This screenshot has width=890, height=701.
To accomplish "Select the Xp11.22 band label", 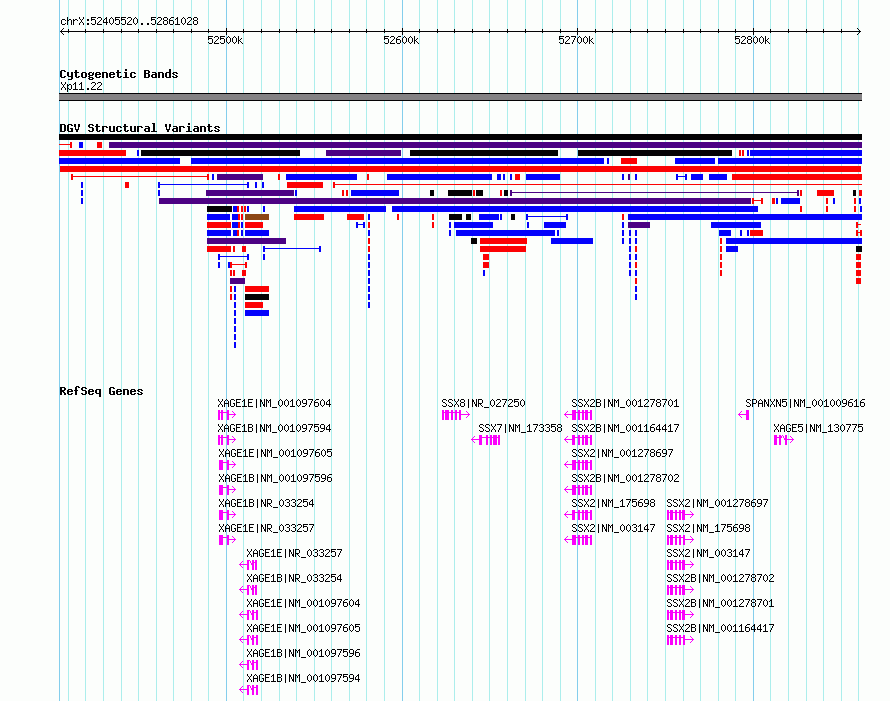I will click(x=81, y=86).
